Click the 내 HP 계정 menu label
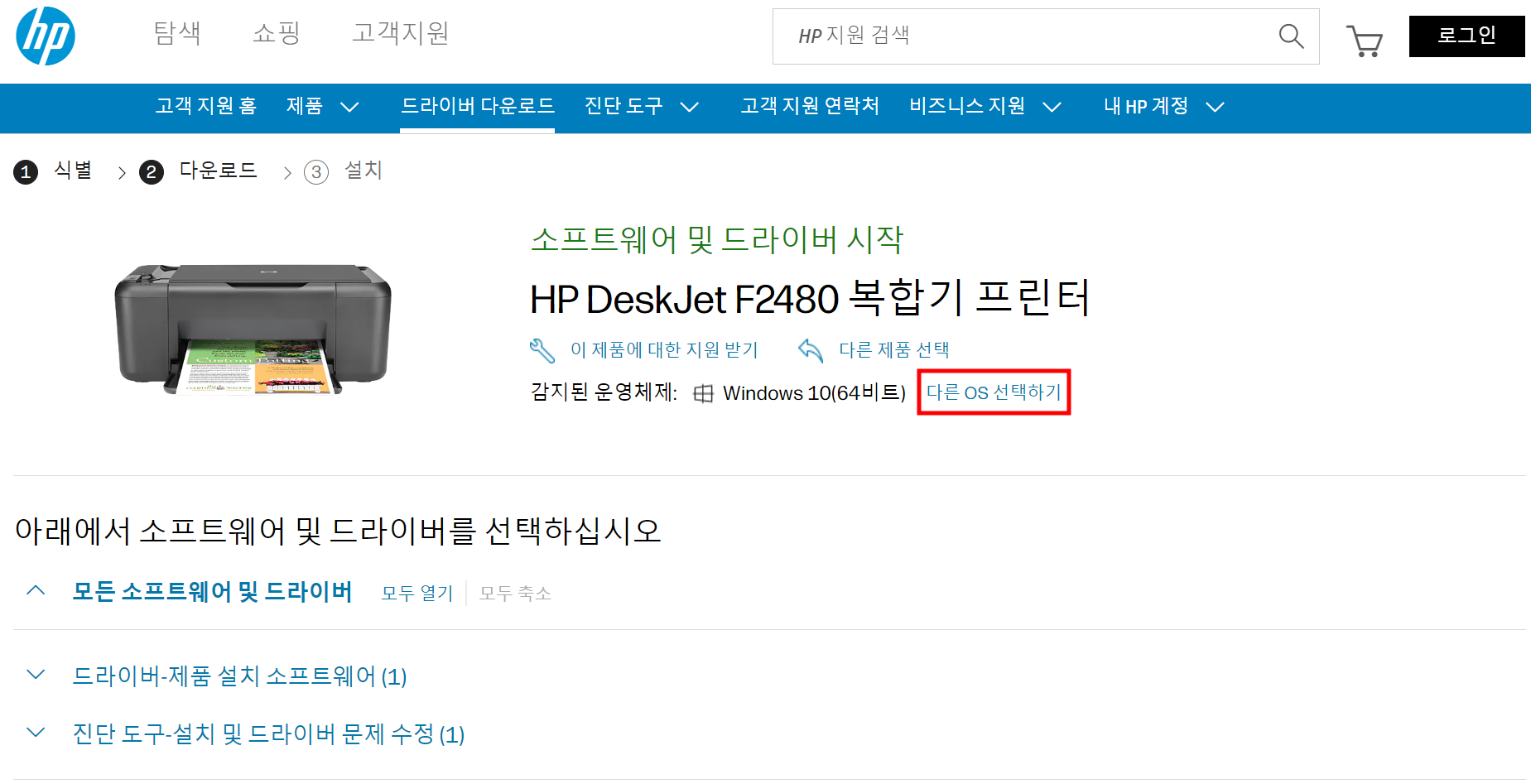The height and width of the screenshot is (784, 1531). pos(1146,106)
